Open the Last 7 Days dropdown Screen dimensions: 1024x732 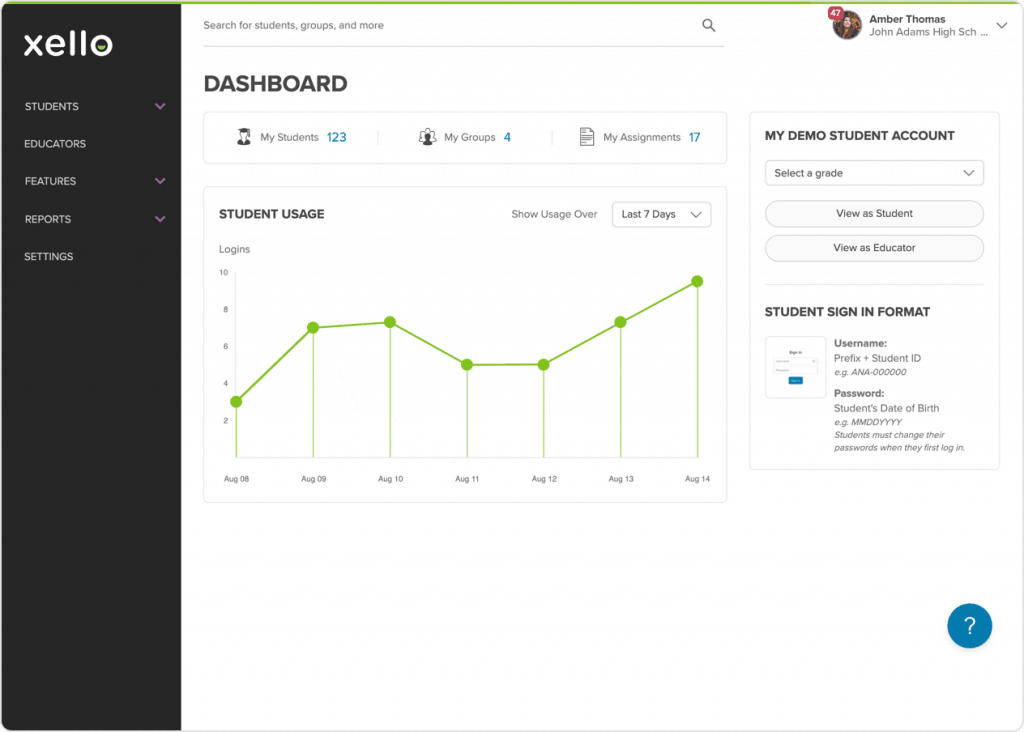[661, 214]
